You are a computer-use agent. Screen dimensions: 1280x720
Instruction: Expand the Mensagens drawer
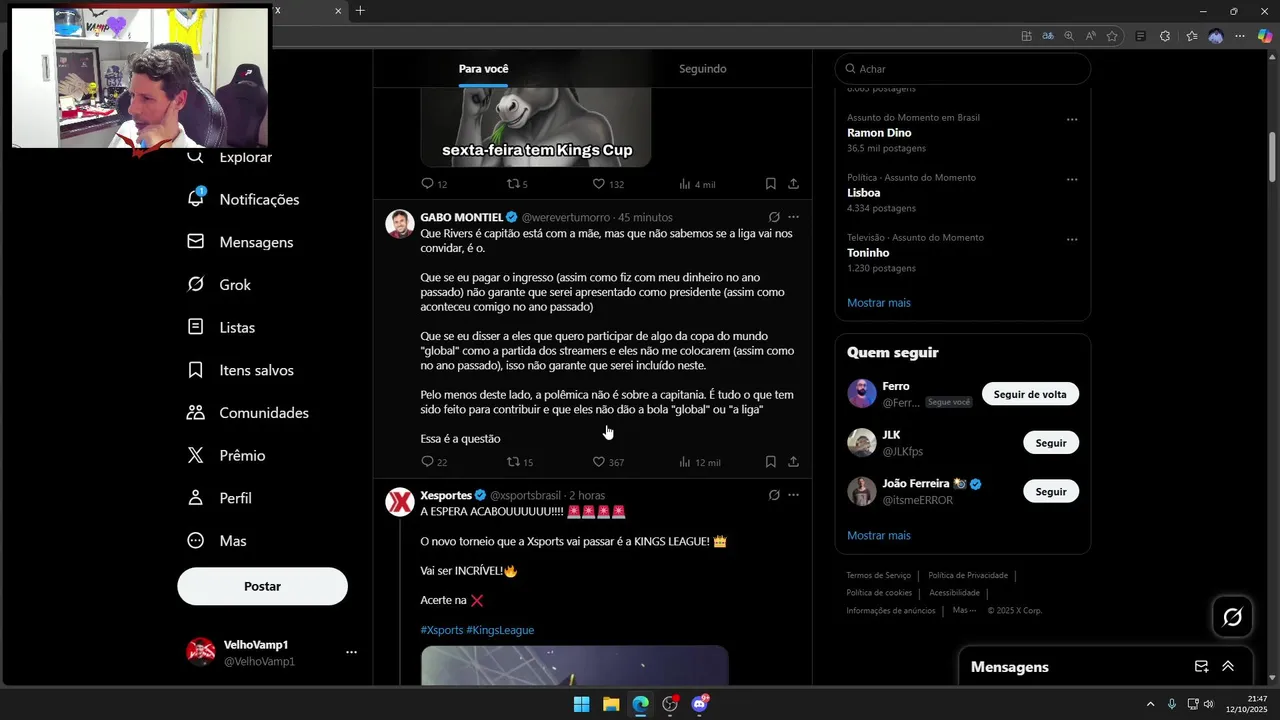(x=1228, y=667)
